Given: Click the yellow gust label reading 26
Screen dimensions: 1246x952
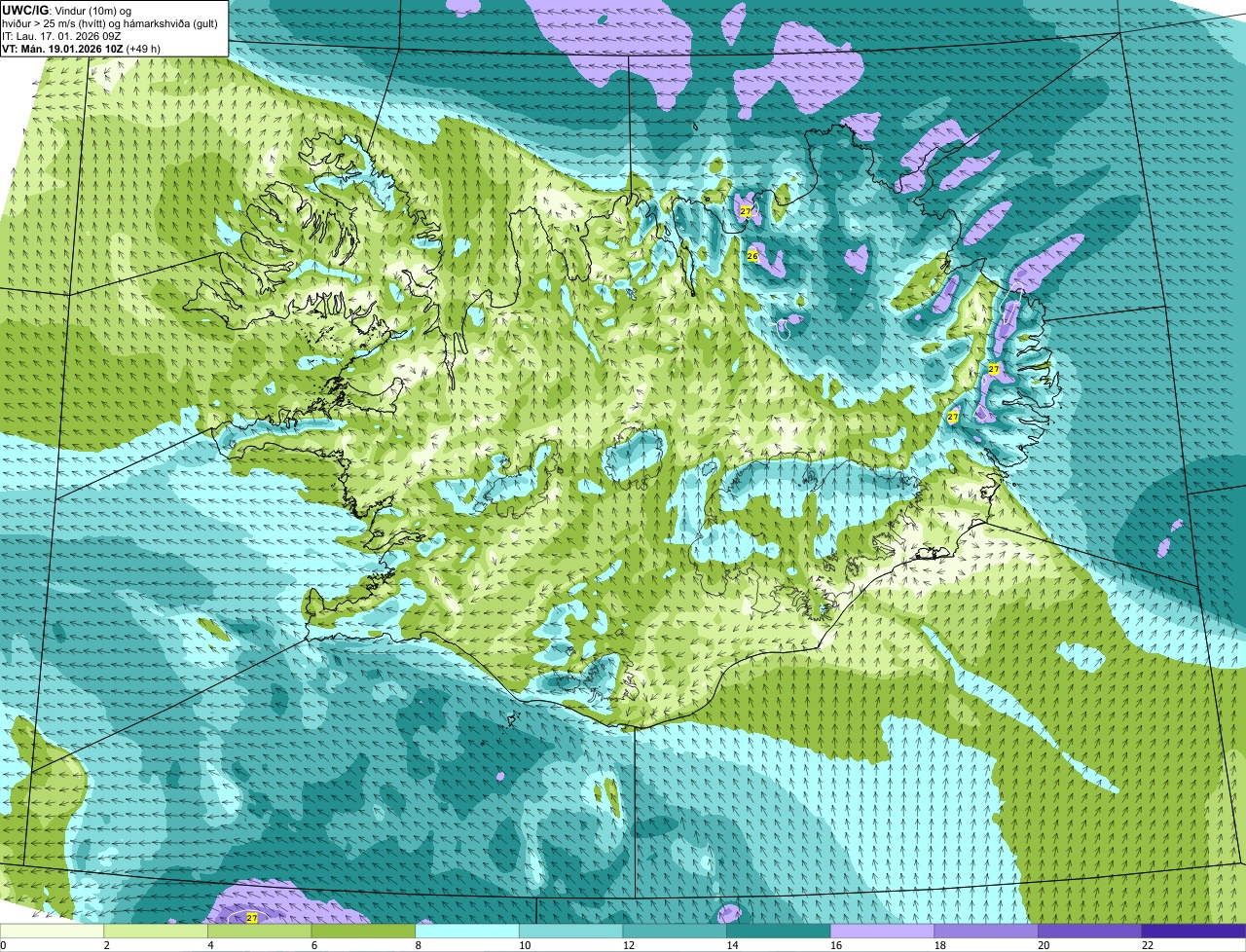Looking at the screenshot, I should pos(752,256).
